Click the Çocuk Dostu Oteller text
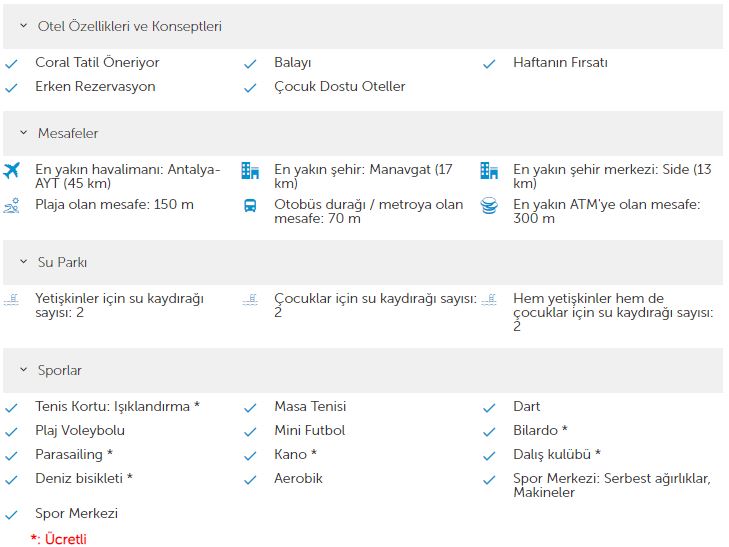The height and width of the screenshot is (547, 729). [x=339, y=86]
